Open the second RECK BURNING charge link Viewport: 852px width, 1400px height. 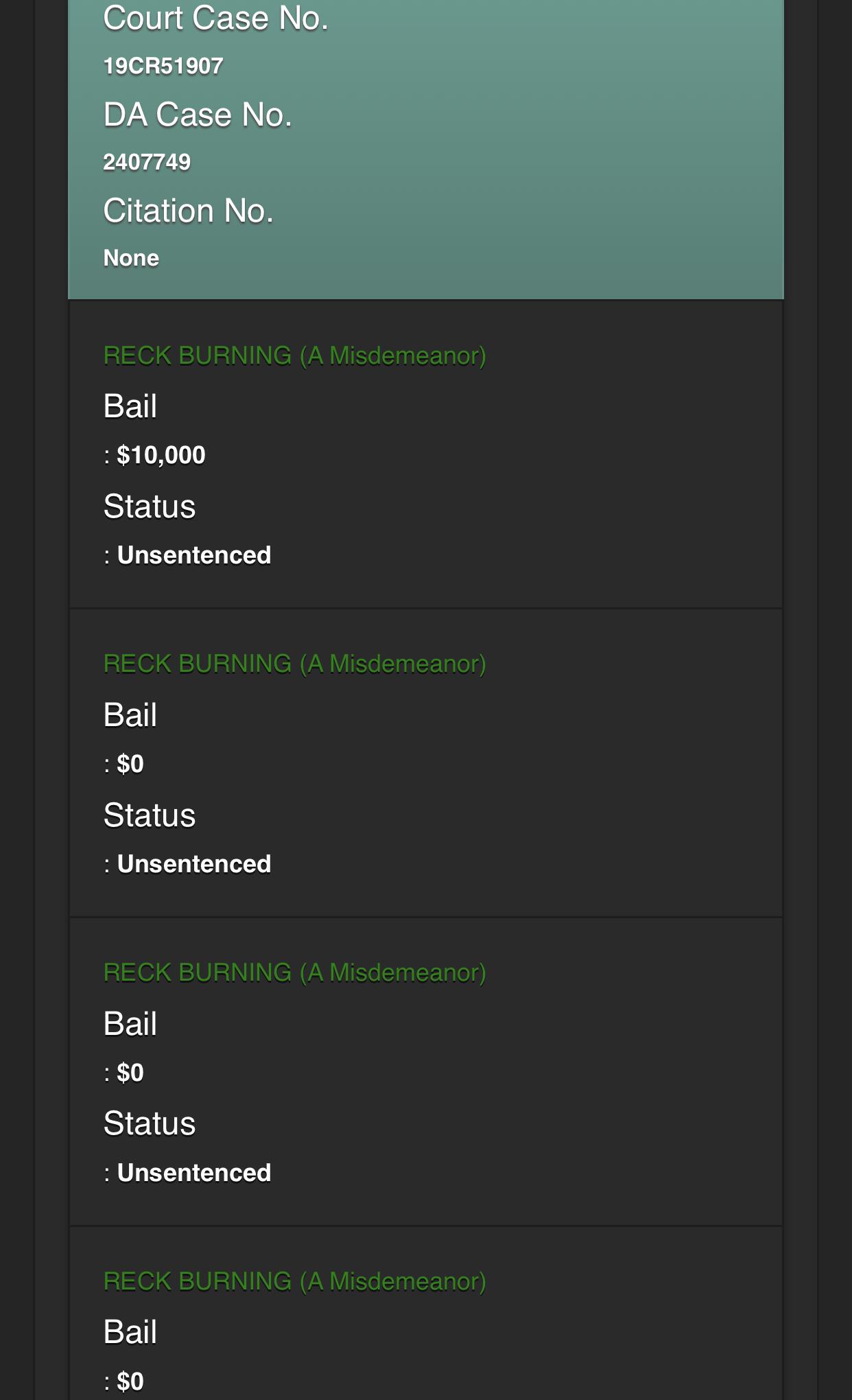pyautogui.click(x=294, y=664)
